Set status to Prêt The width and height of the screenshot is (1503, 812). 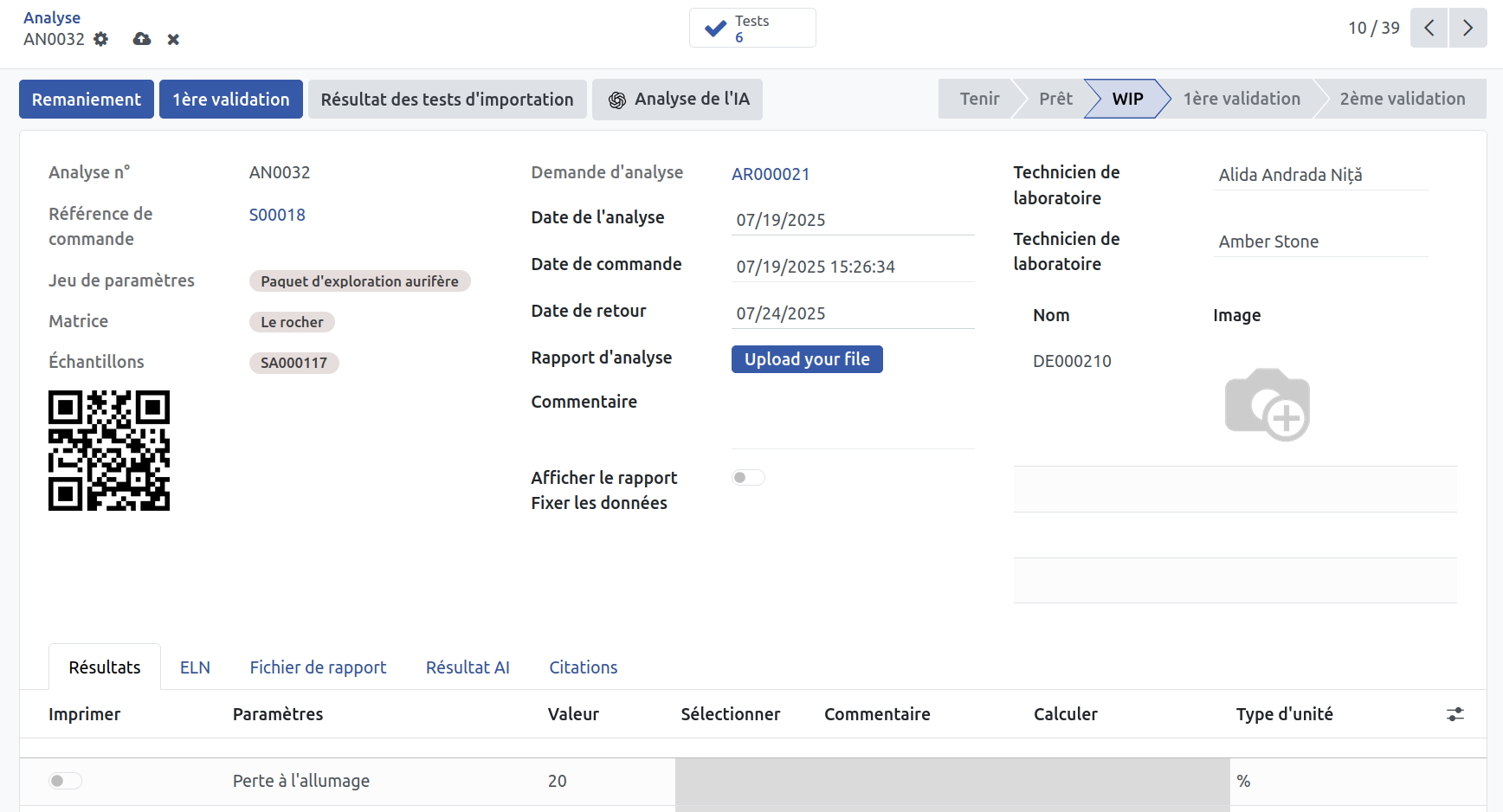point(1055,99)
